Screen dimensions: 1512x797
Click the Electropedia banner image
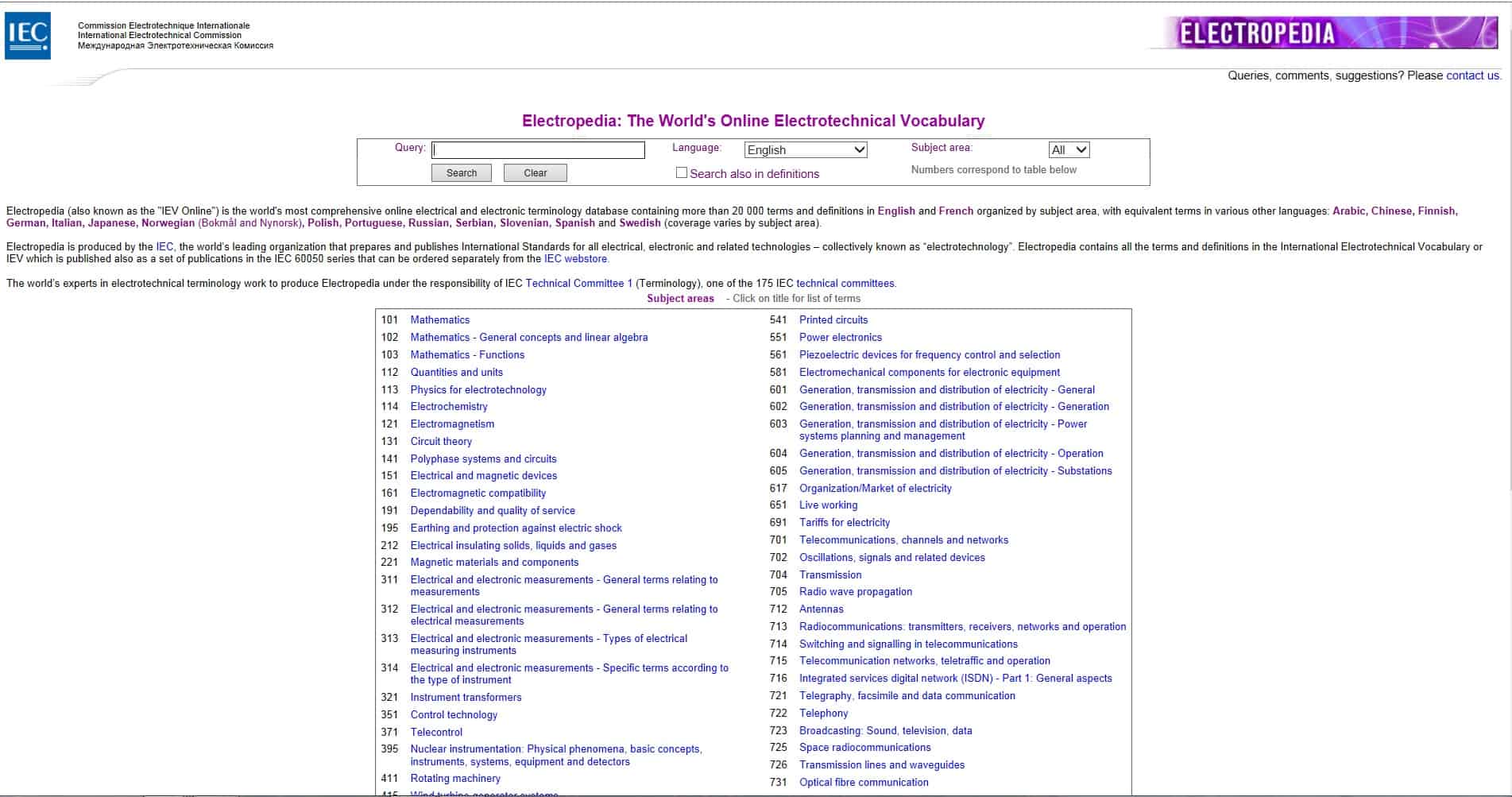point(1324,33)
